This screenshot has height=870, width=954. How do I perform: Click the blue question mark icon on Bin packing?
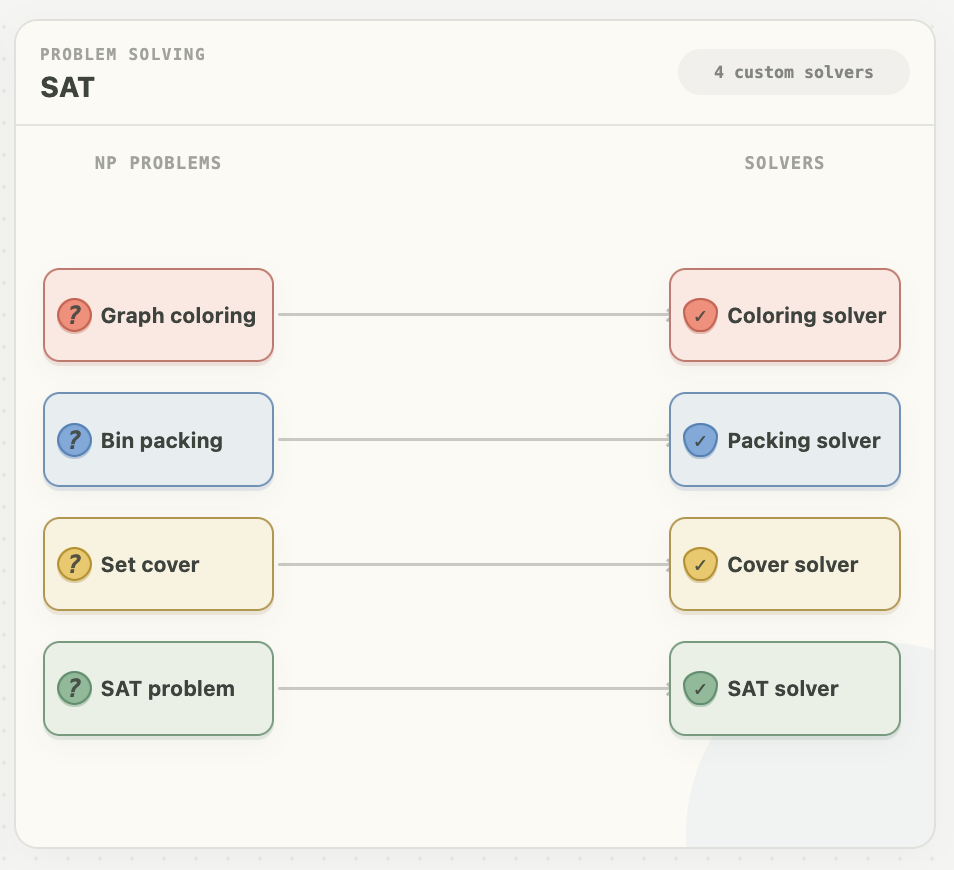pos(74,440)
